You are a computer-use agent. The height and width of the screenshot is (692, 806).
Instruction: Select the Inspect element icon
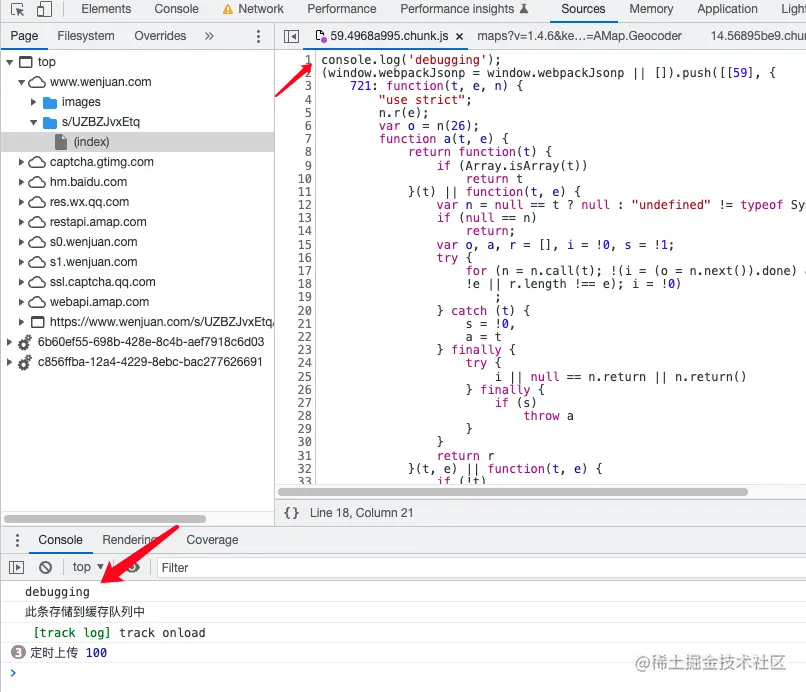[x=16, y=9]
